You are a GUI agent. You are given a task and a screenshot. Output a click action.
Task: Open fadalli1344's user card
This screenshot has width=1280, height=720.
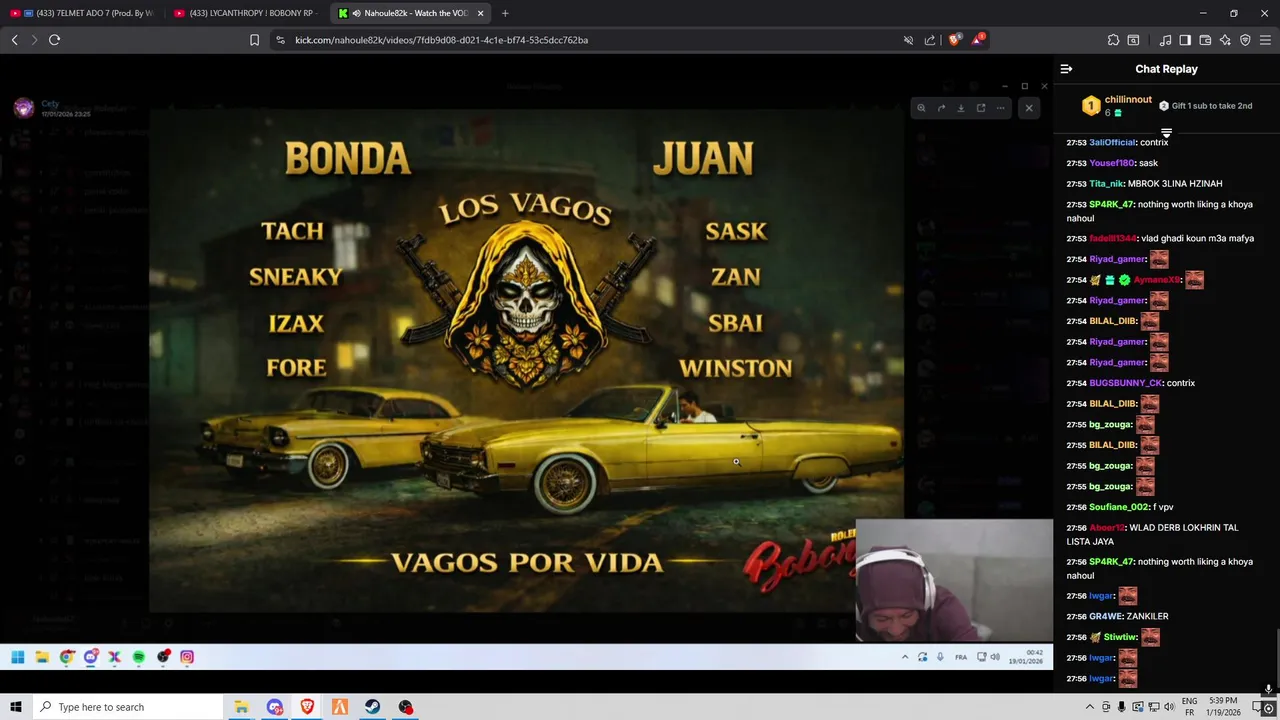click(x=1113, y=238)
